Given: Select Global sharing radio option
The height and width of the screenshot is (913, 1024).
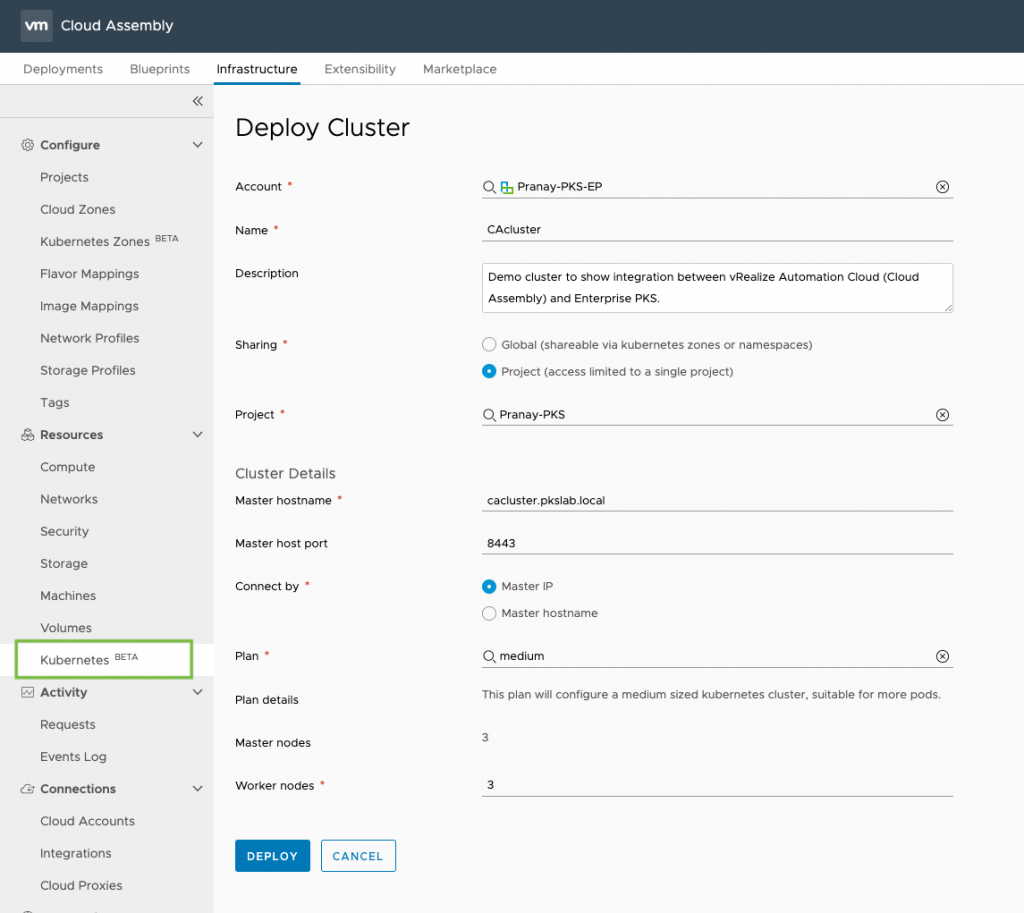Looking at the screenshot, I should coord(489,345).
